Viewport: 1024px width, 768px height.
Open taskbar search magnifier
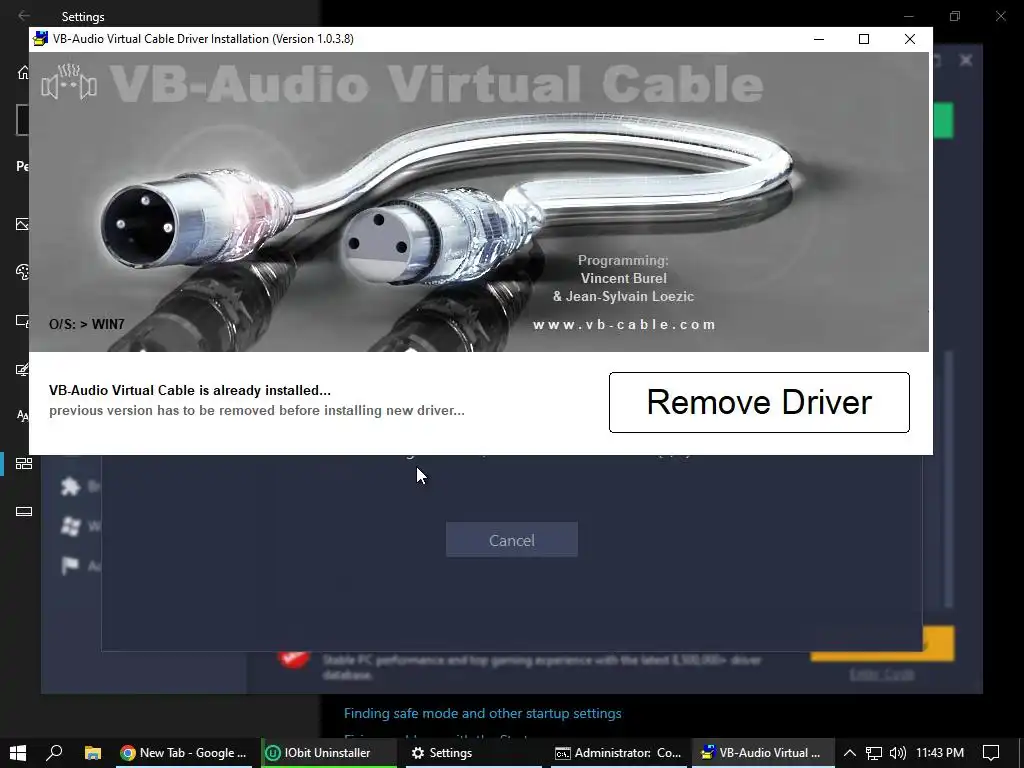(54, 752)
